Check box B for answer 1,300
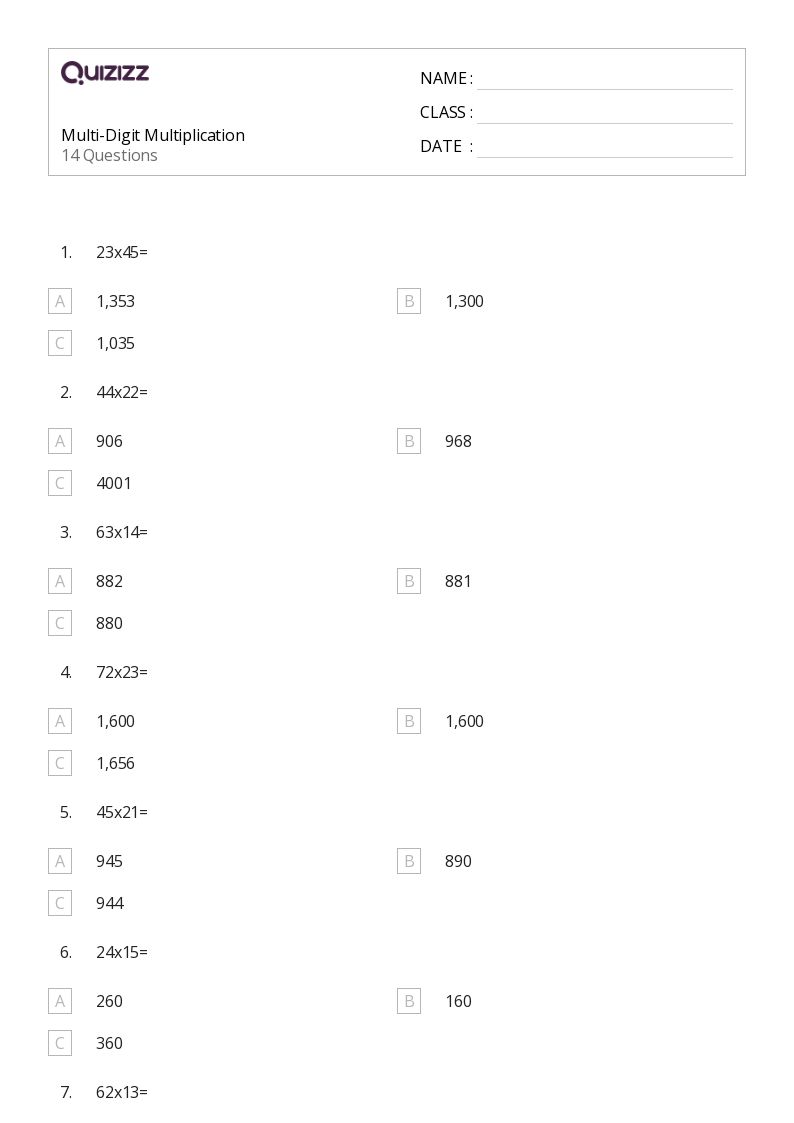The width and height of the screenshot is (794, 1123). coord(409,301)
